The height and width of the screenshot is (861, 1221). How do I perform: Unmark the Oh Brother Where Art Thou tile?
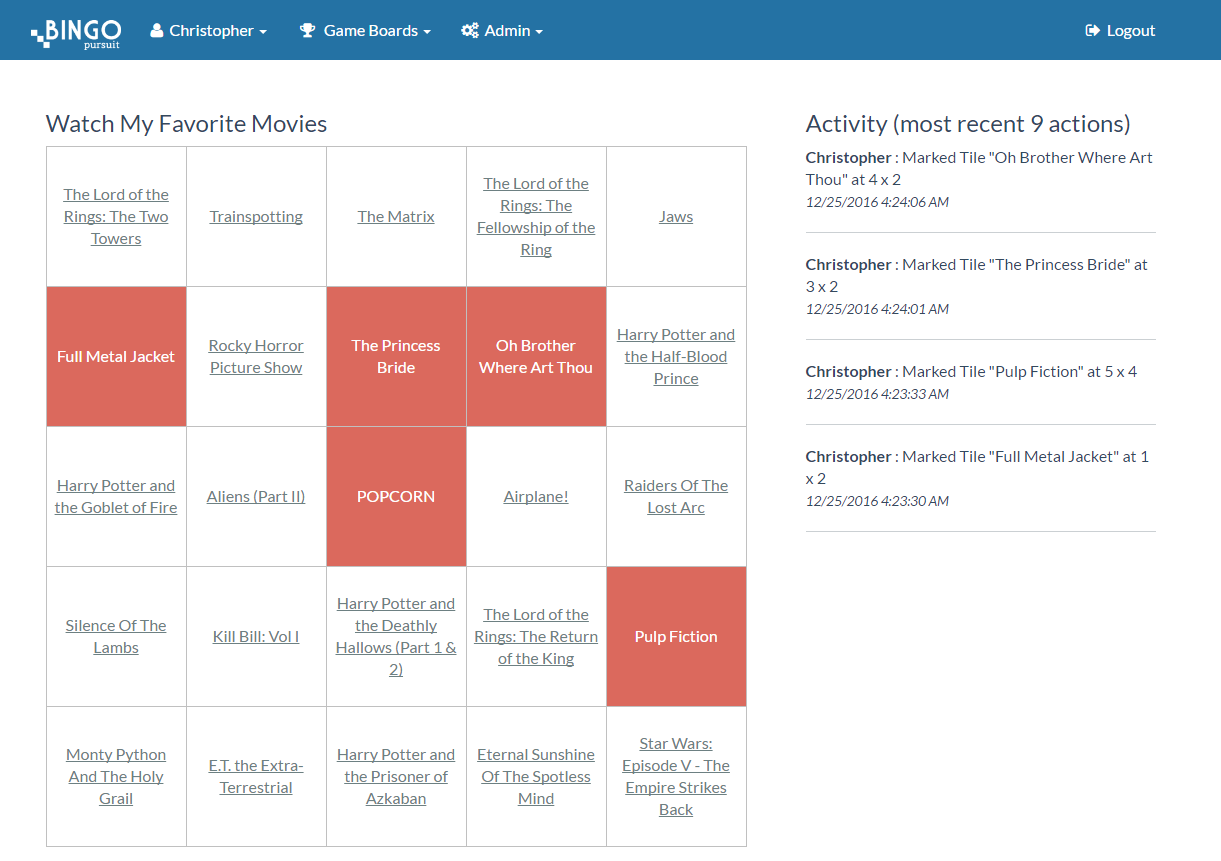point(536,357)
